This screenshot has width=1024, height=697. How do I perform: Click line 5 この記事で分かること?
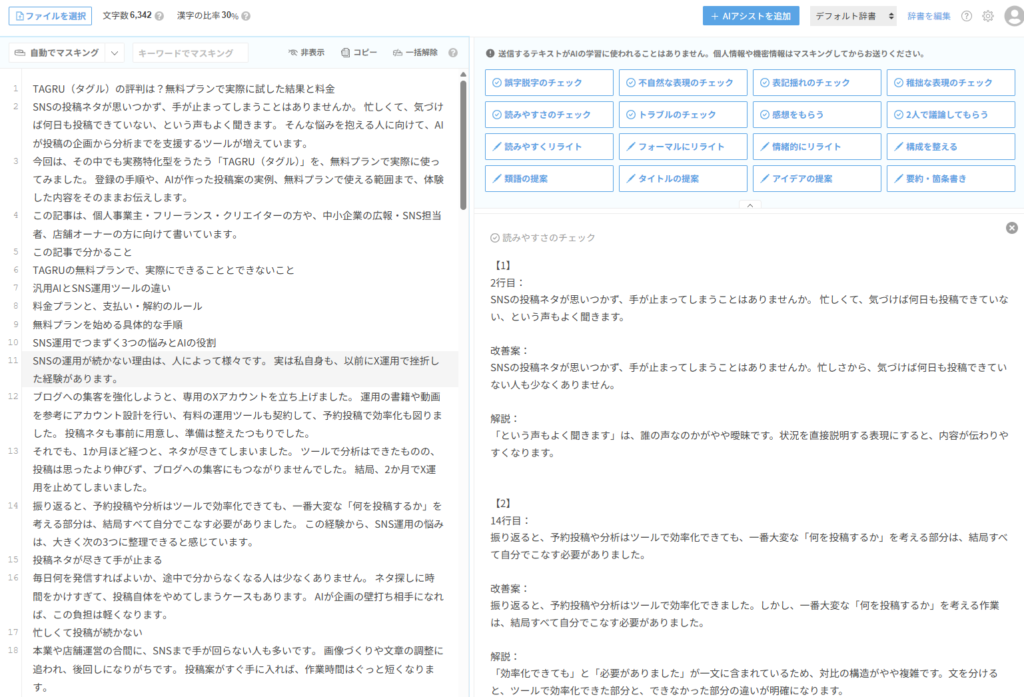click(82, 252)
